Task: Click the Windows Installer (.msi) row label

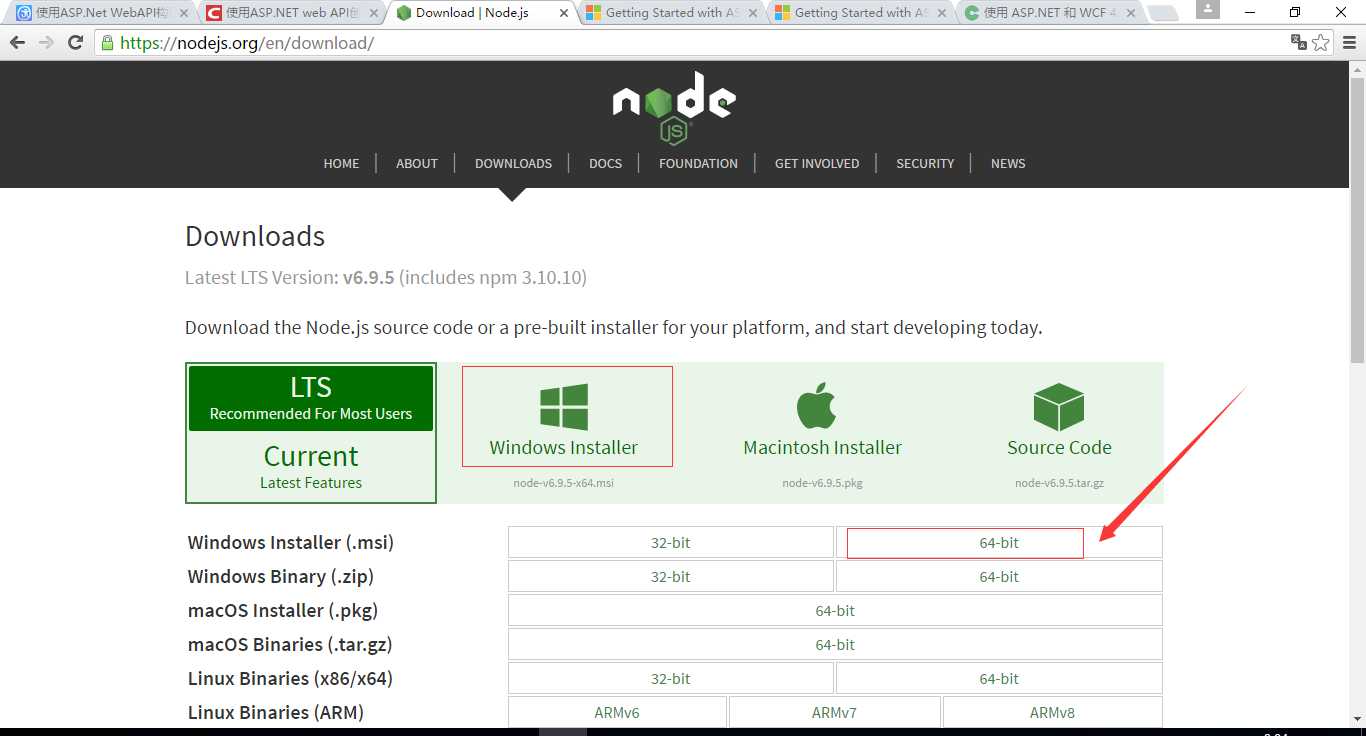Action: 291,542
